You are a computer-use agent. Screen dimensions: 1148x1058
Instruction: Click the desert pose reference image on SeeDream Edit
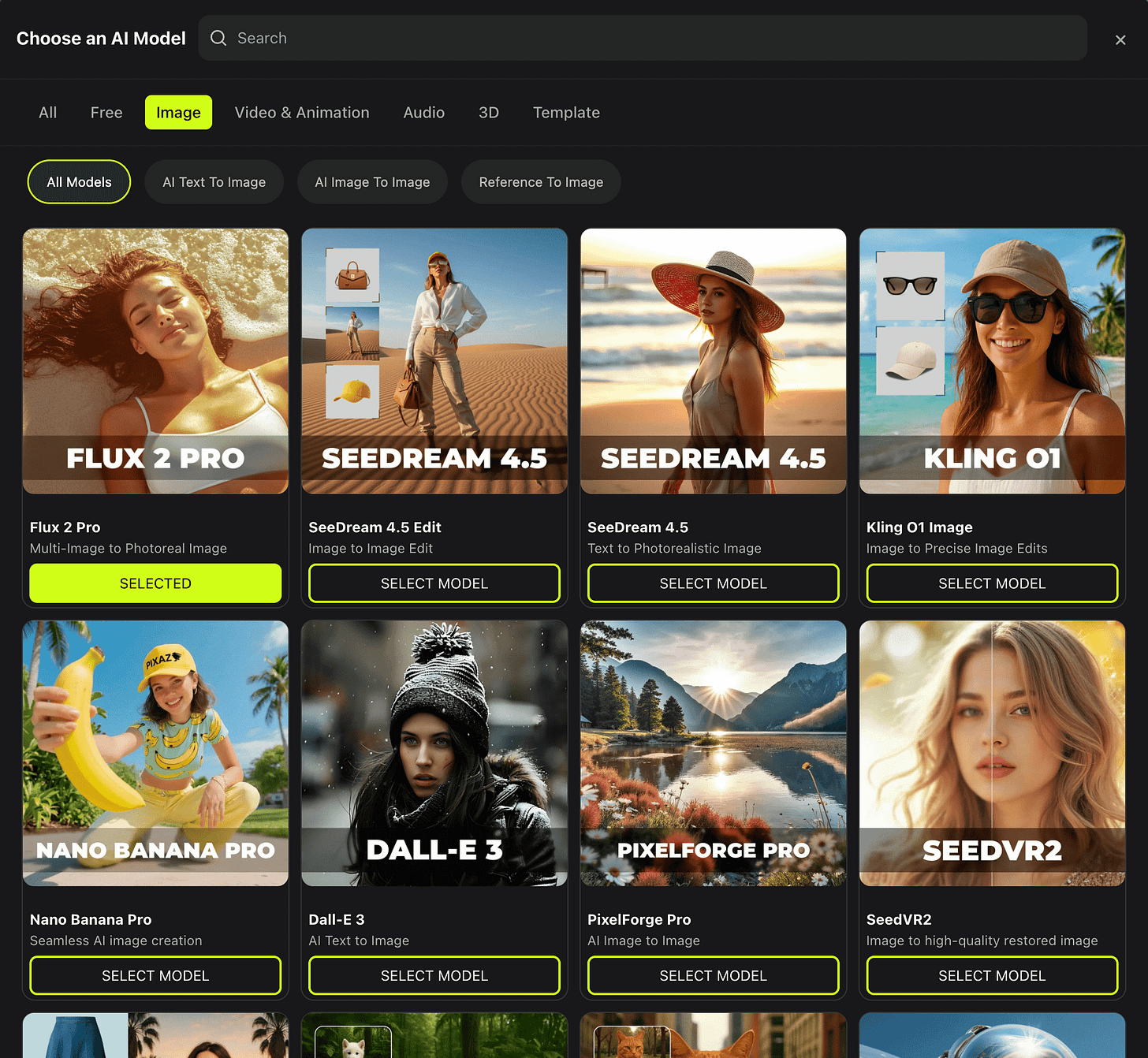coord(352,333)
